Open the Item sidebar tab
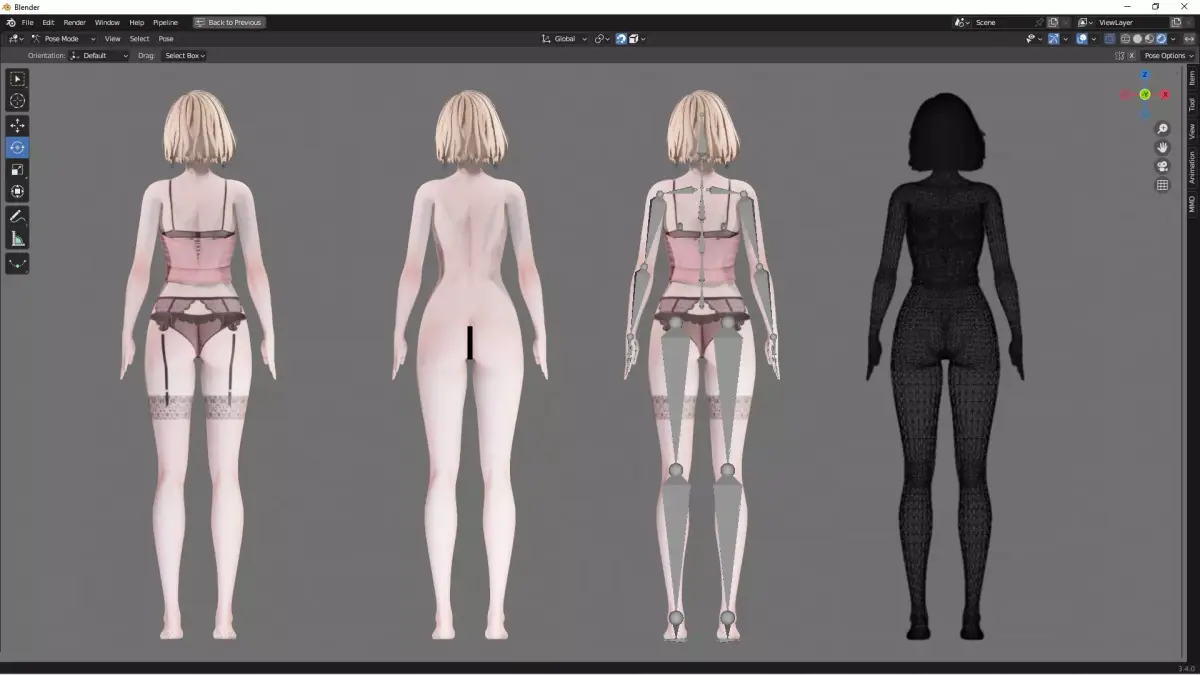This screenshot has height=675, width=1200. tap(1192, 78)
